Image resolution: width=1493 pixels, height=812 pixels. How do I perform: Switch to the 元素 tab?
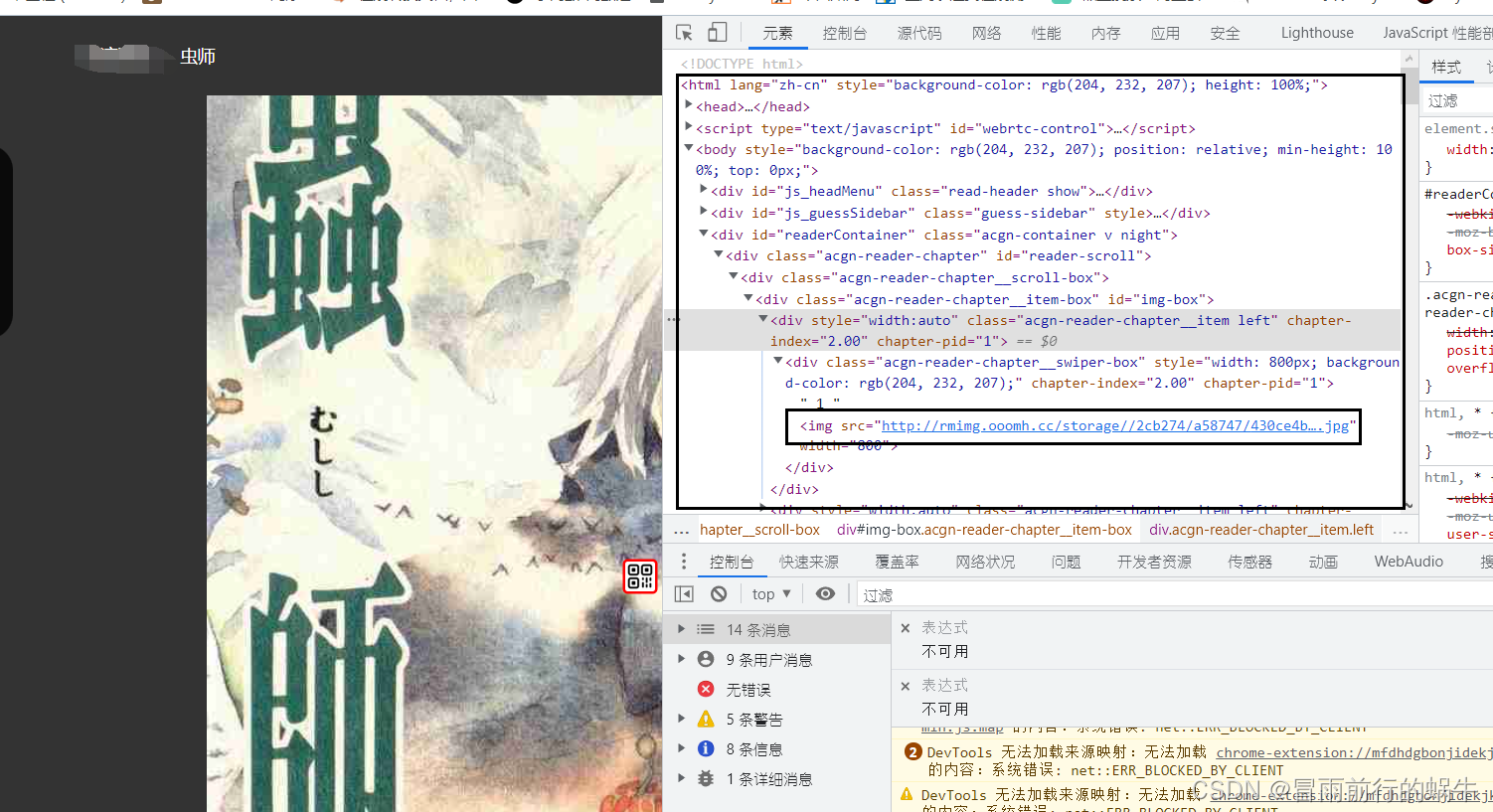(x=777, y=33)
